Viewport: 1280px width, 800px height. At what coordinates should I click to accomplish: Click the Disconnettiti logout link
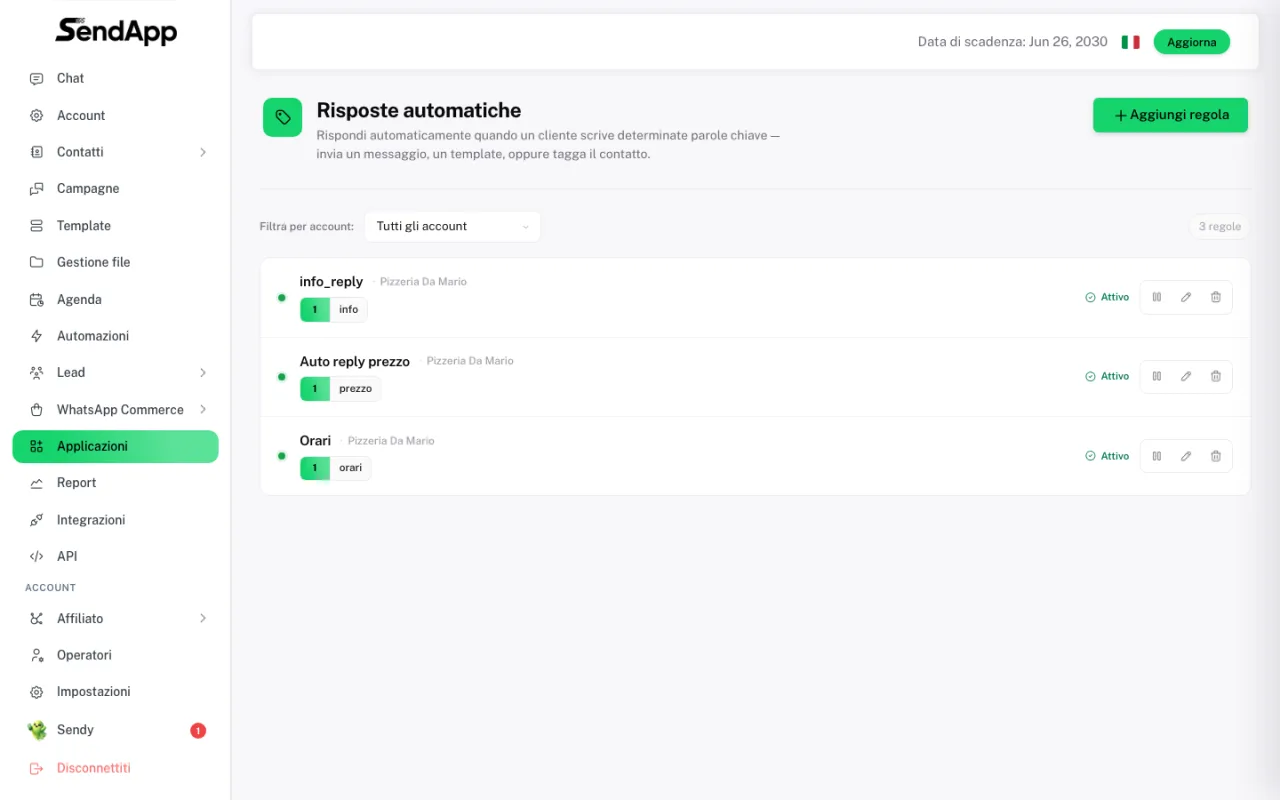pyautogui.click(x=93, y=768)
